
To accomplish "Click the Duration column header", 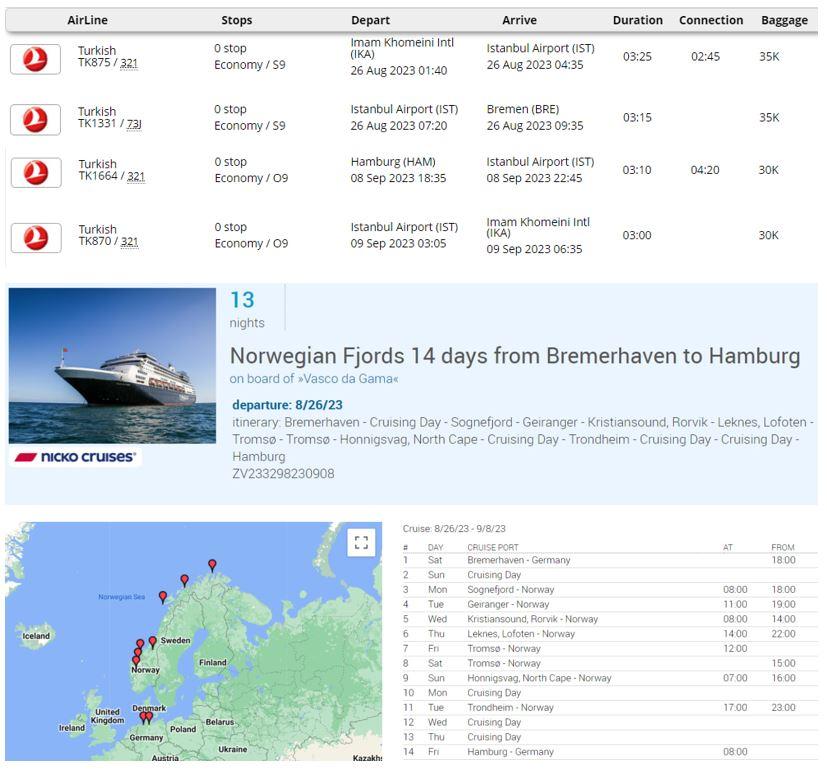I will (x=637, y=20).
